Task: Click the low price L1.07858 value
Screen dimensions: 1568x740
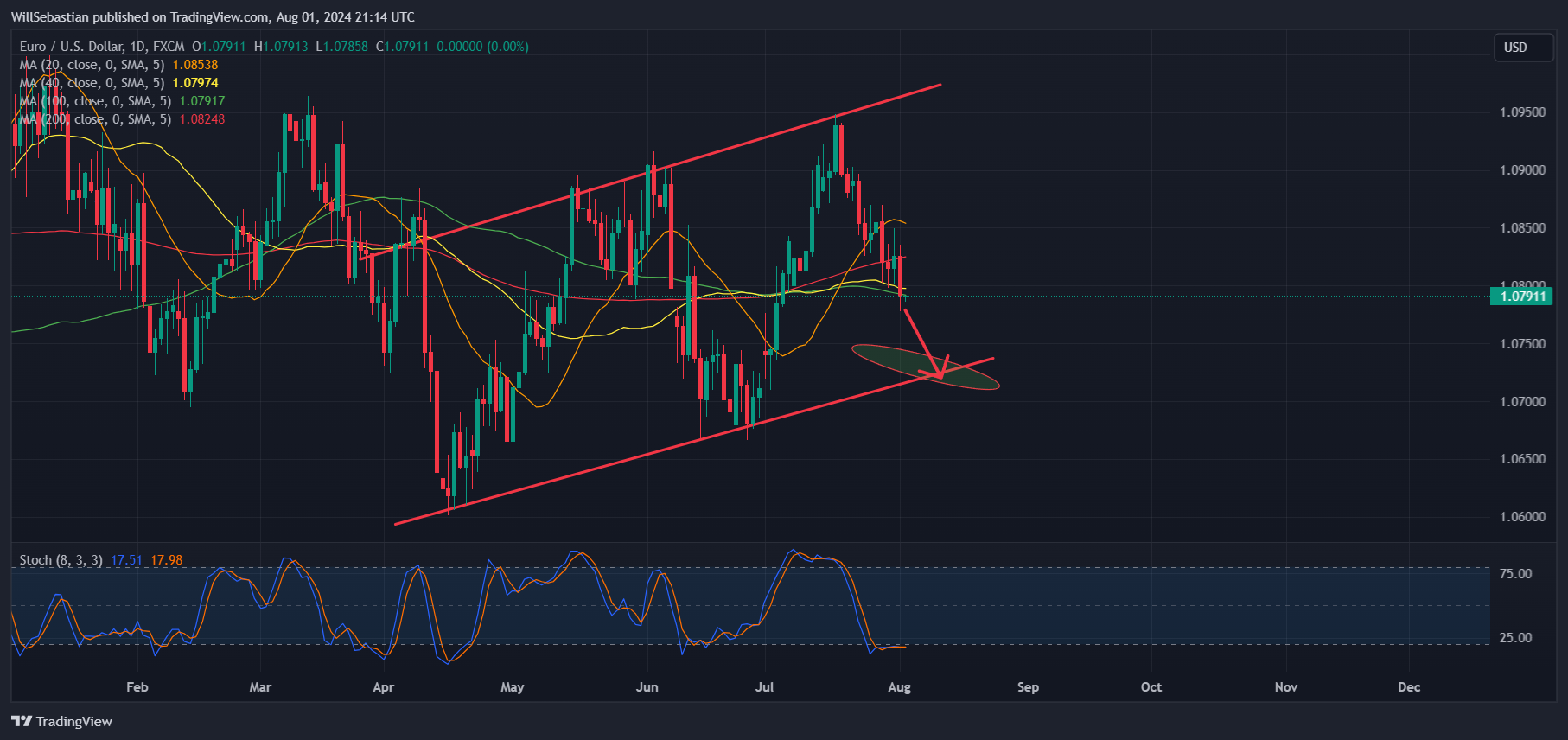Action: tap(342, 47)
